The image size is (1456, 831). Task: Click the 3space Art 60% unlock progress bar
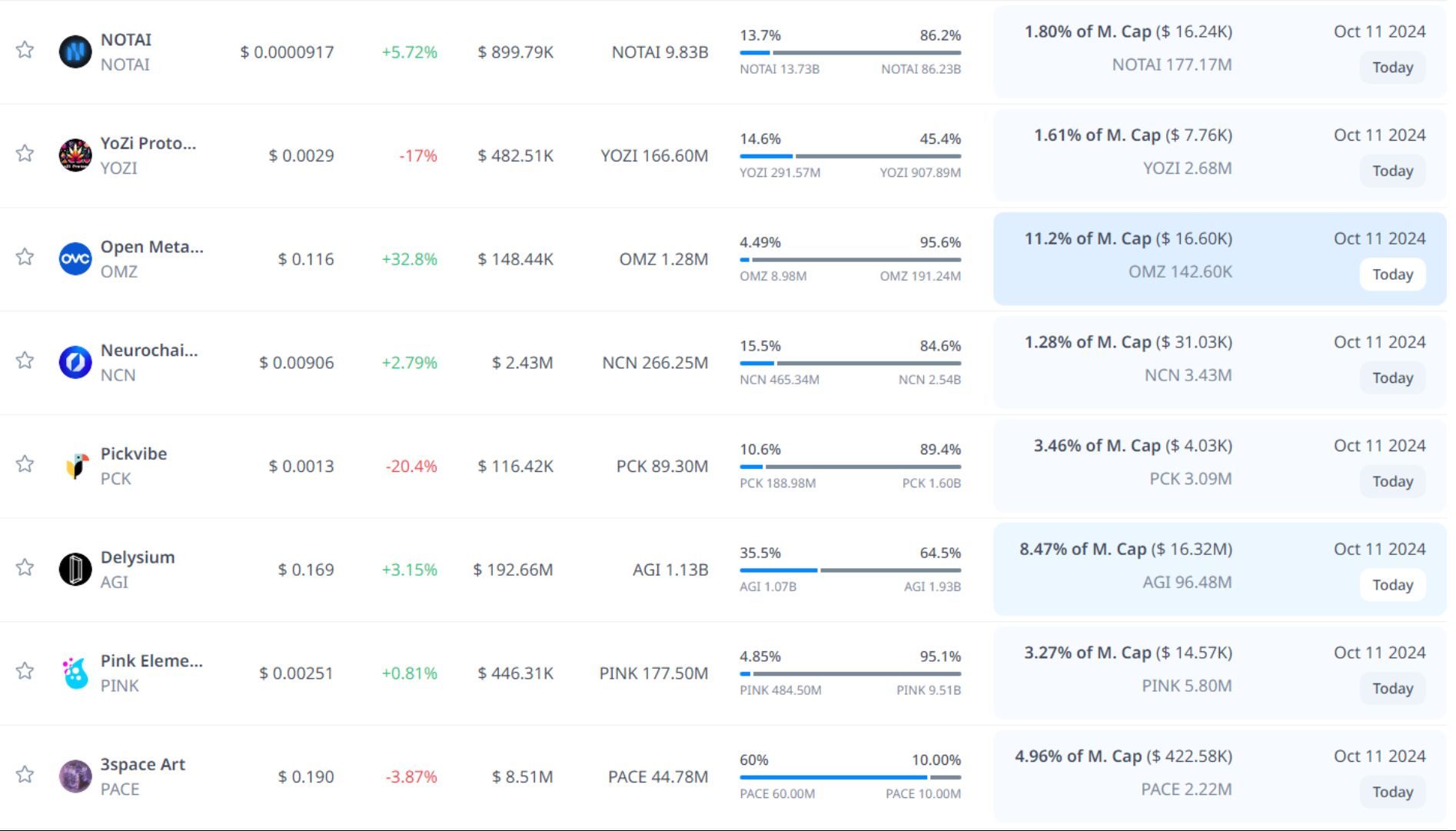[849, 777]
